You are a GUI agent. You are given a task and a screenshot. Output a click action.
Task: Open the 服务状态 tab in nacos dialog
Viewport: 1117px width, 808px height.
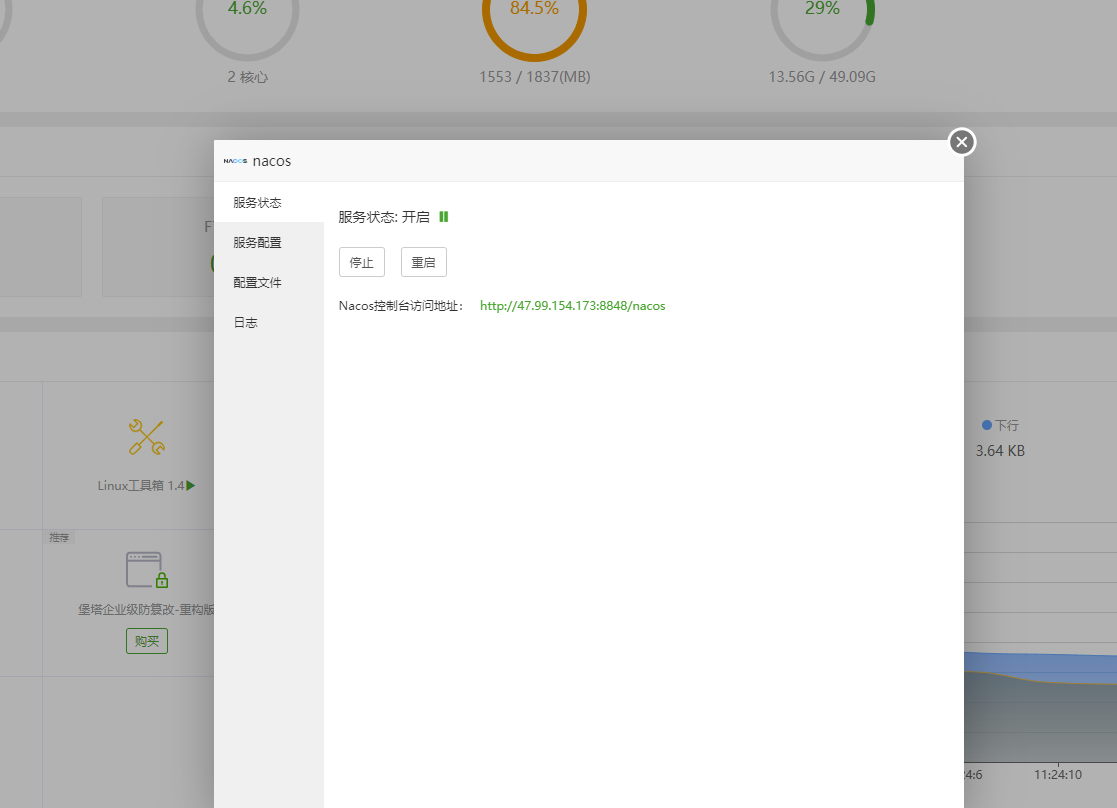269,202
